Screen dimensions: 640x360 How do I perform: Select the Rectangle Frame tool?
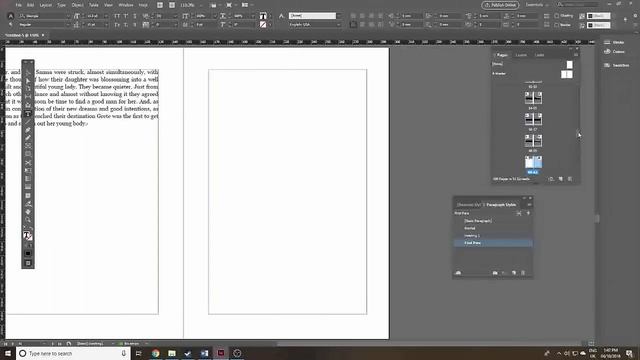28,146
